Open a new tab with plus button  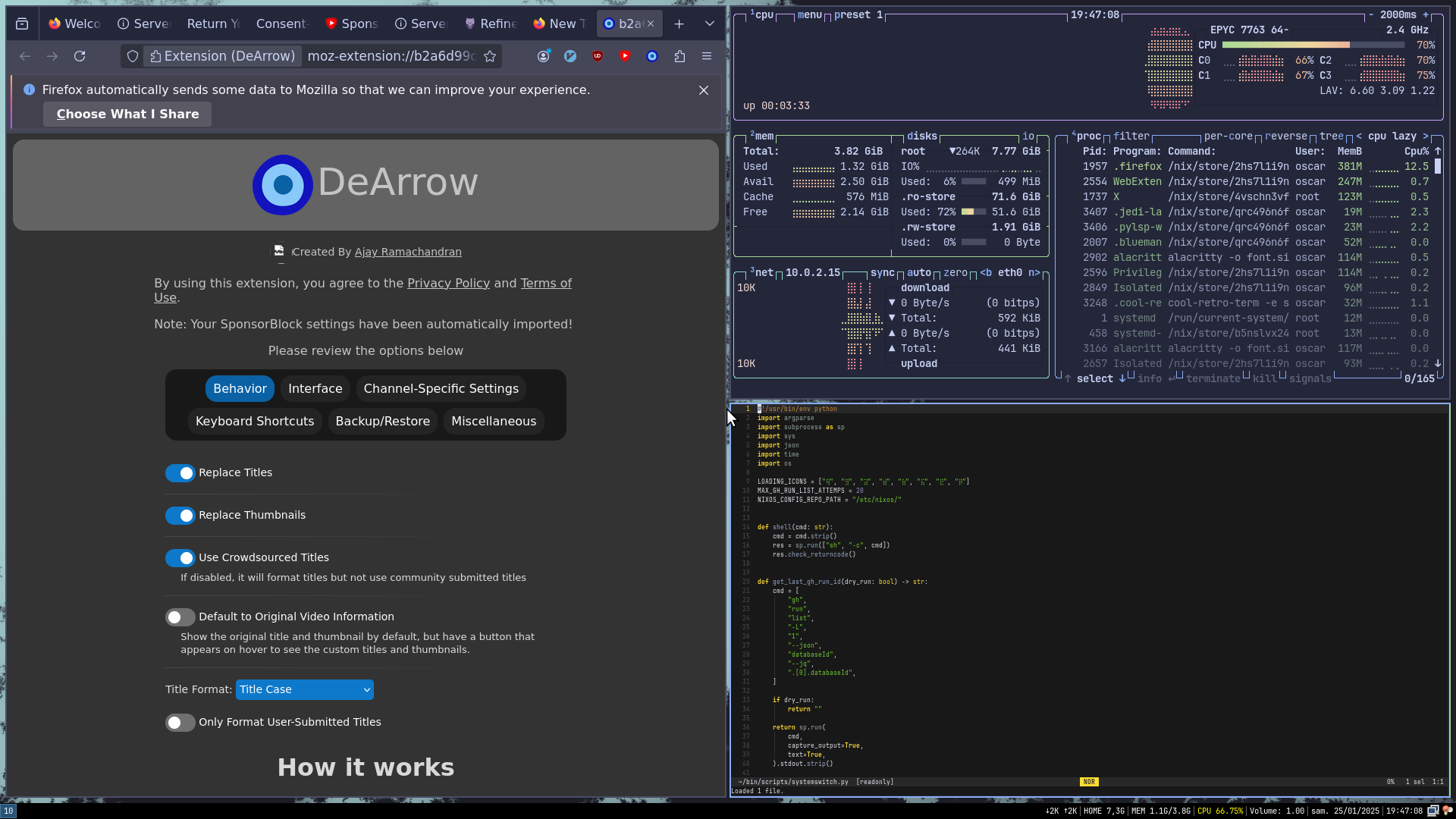tap(679, 24)
